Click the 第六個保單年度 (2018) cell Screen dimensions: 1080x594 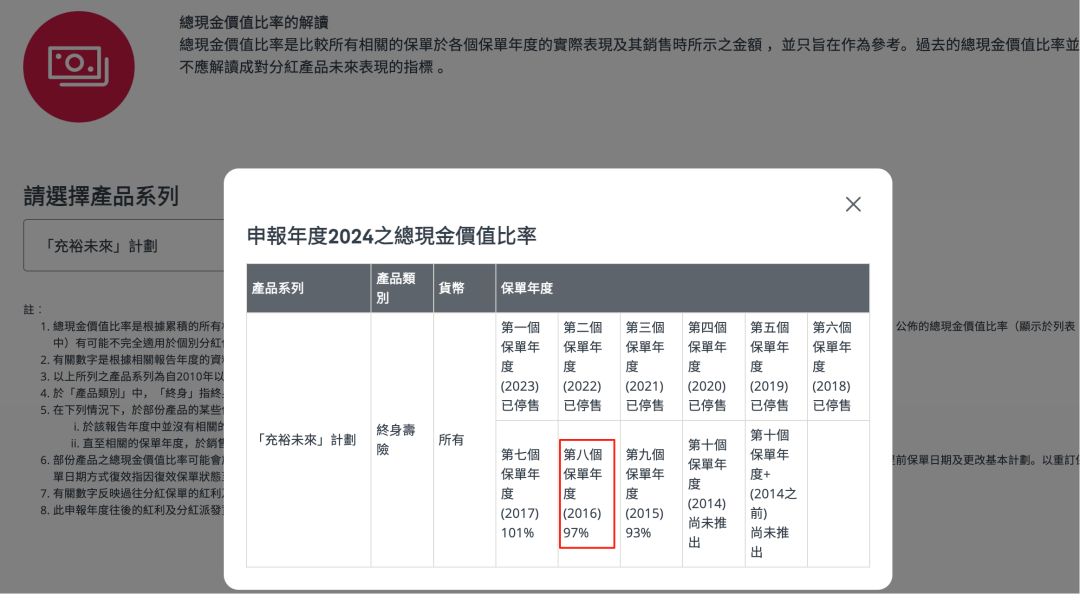point(837,366)
